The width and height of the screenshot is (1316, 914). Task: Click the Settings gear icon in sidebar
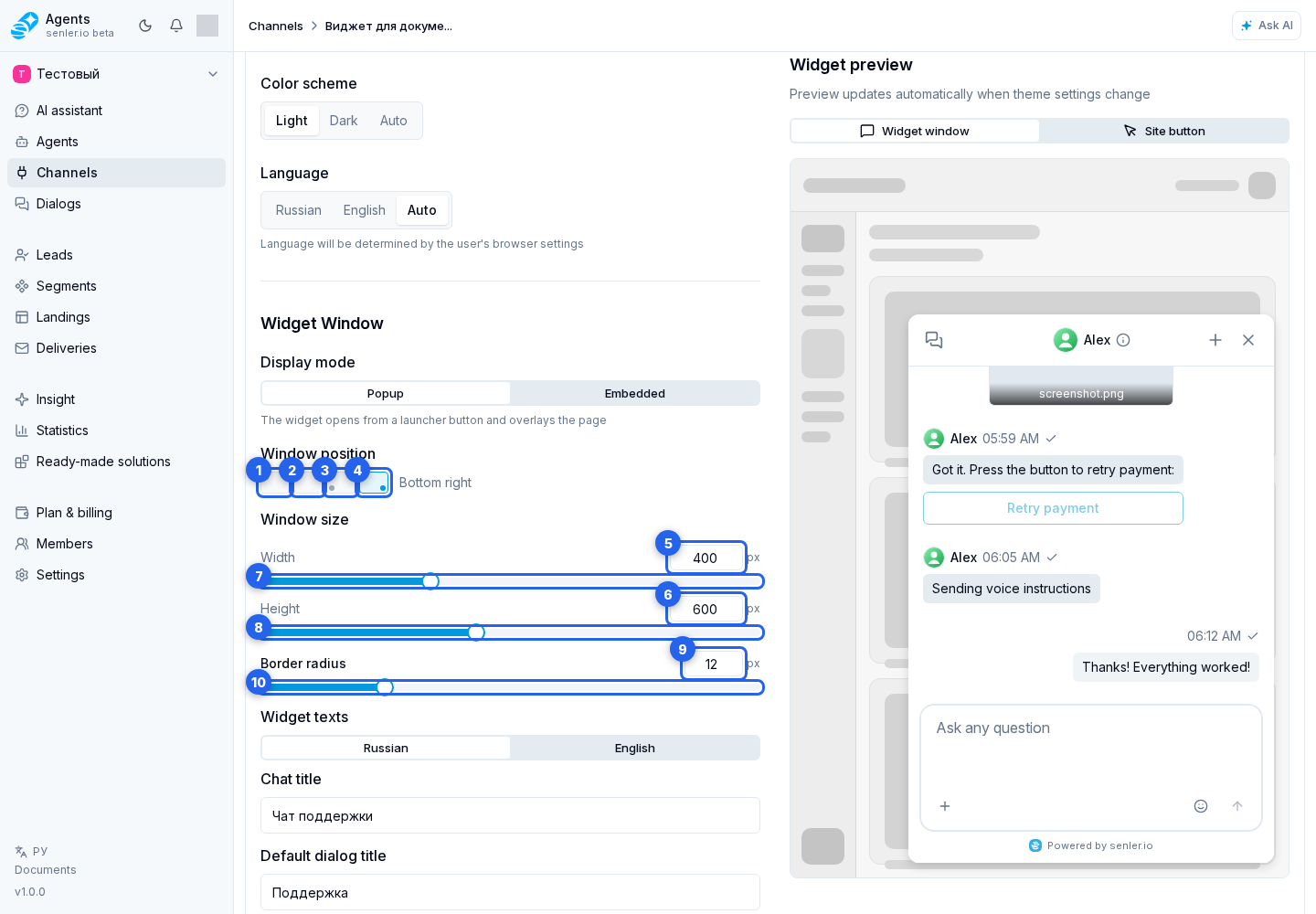pos(22,575)
